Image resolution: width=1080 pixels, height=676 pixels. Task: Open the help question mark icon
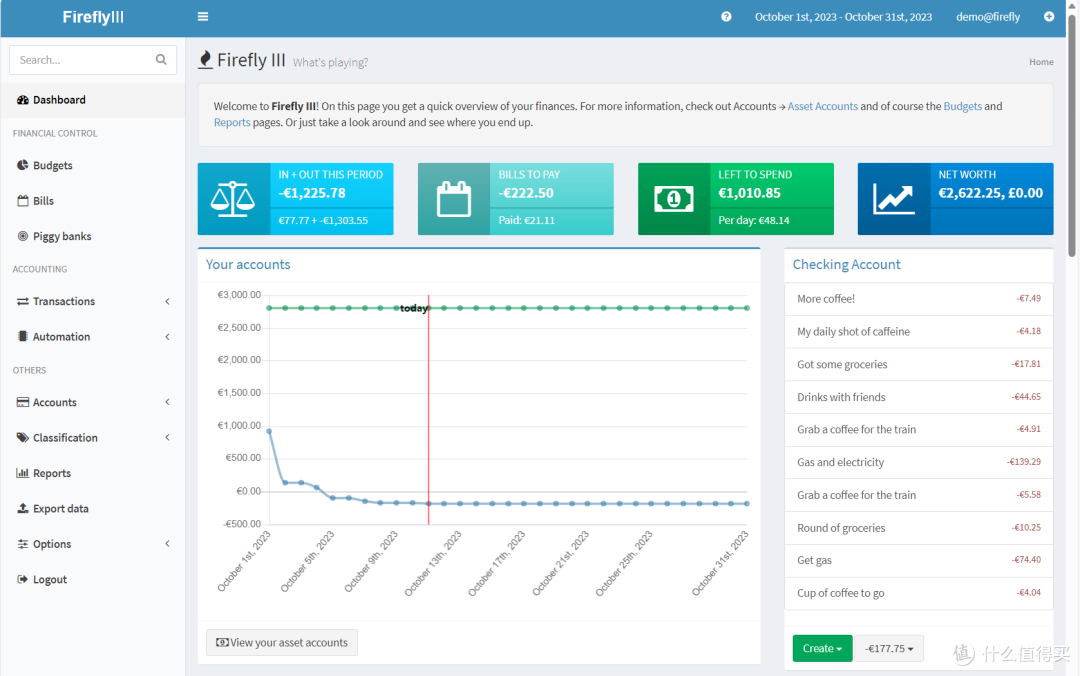point(726,17)
